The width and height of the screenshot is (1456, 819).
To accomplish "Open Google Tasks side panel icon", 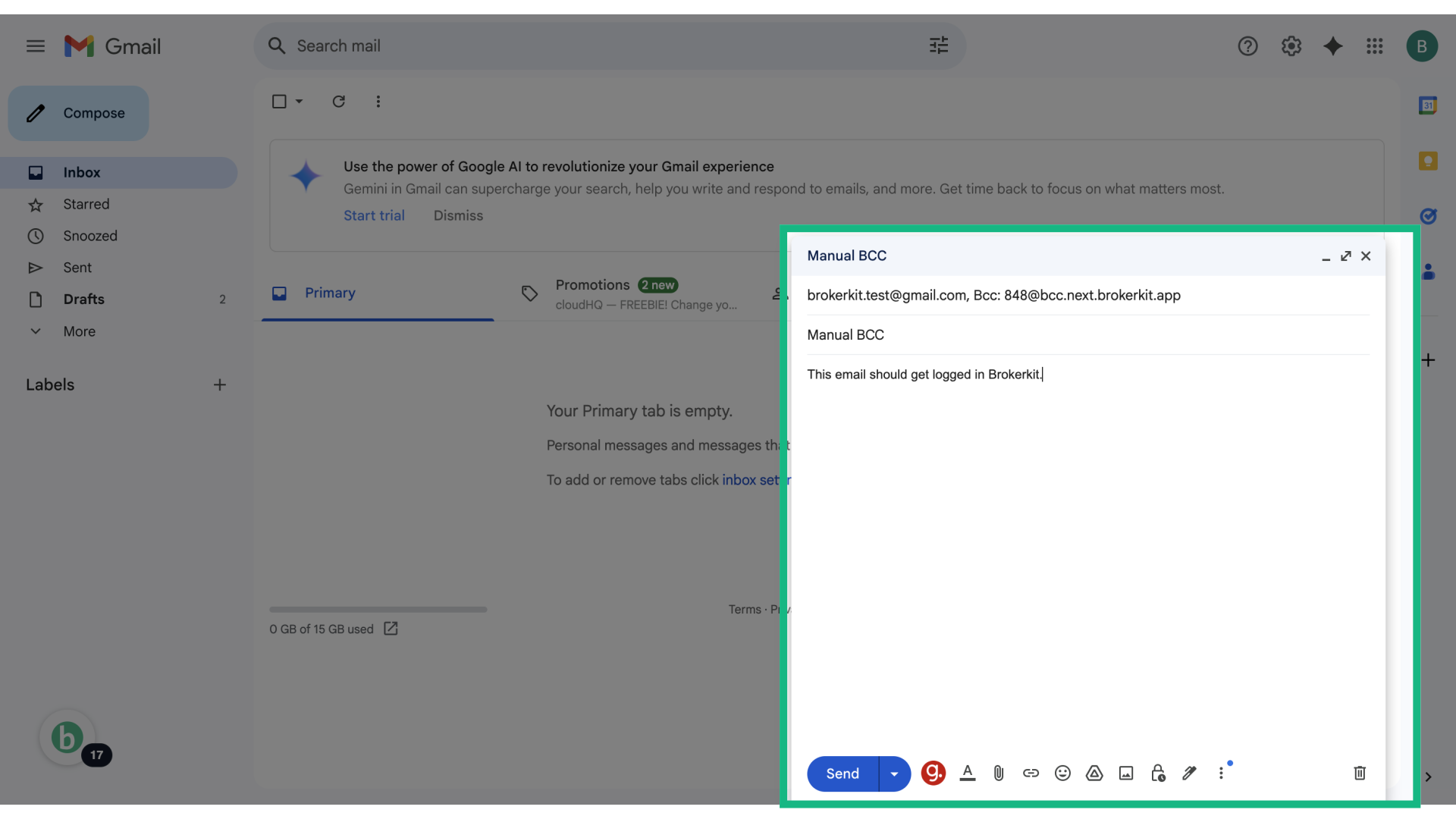I will 1428,216.
